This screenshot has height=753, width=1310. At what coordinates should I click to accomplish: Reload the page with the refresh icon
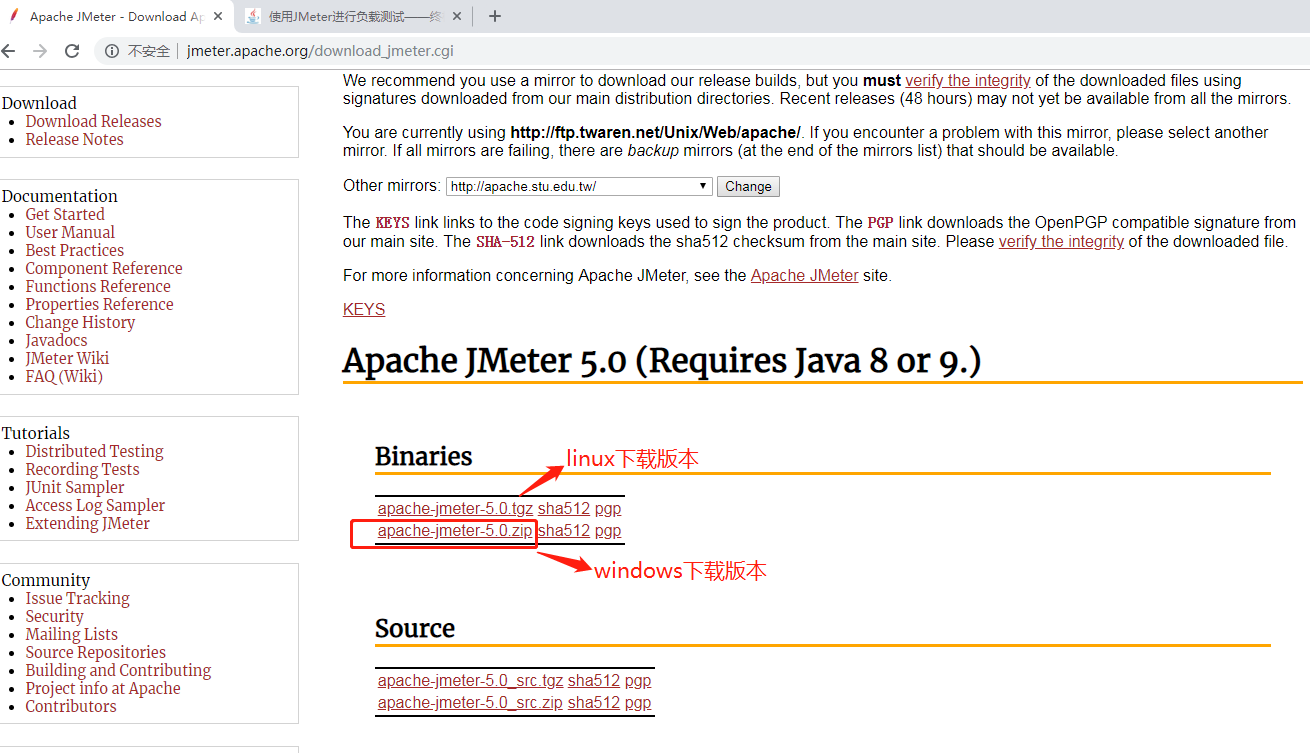pyautogui.click(x=72, y=50)
